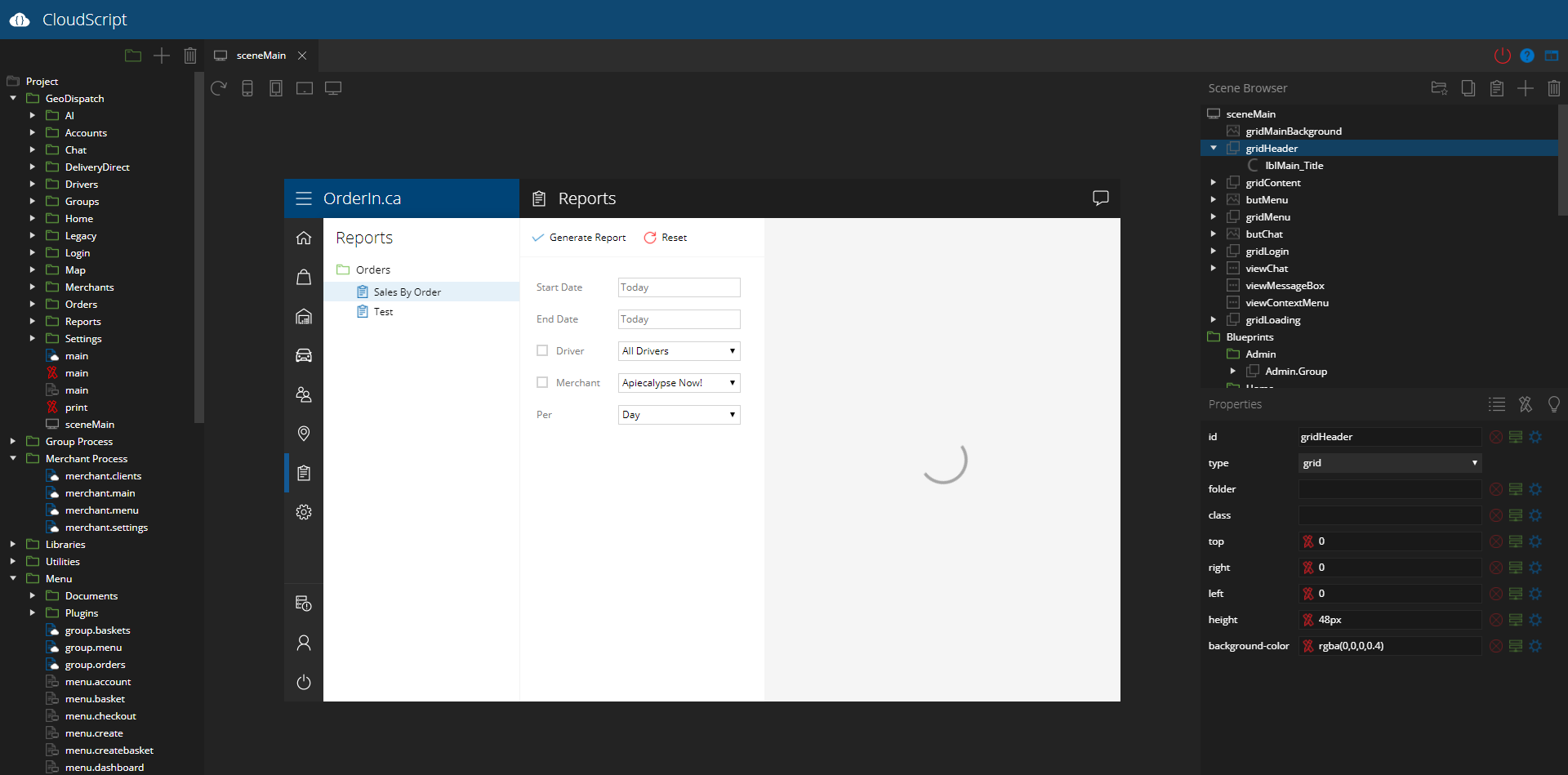Open the blue help question mark icon

point(1526,56)
